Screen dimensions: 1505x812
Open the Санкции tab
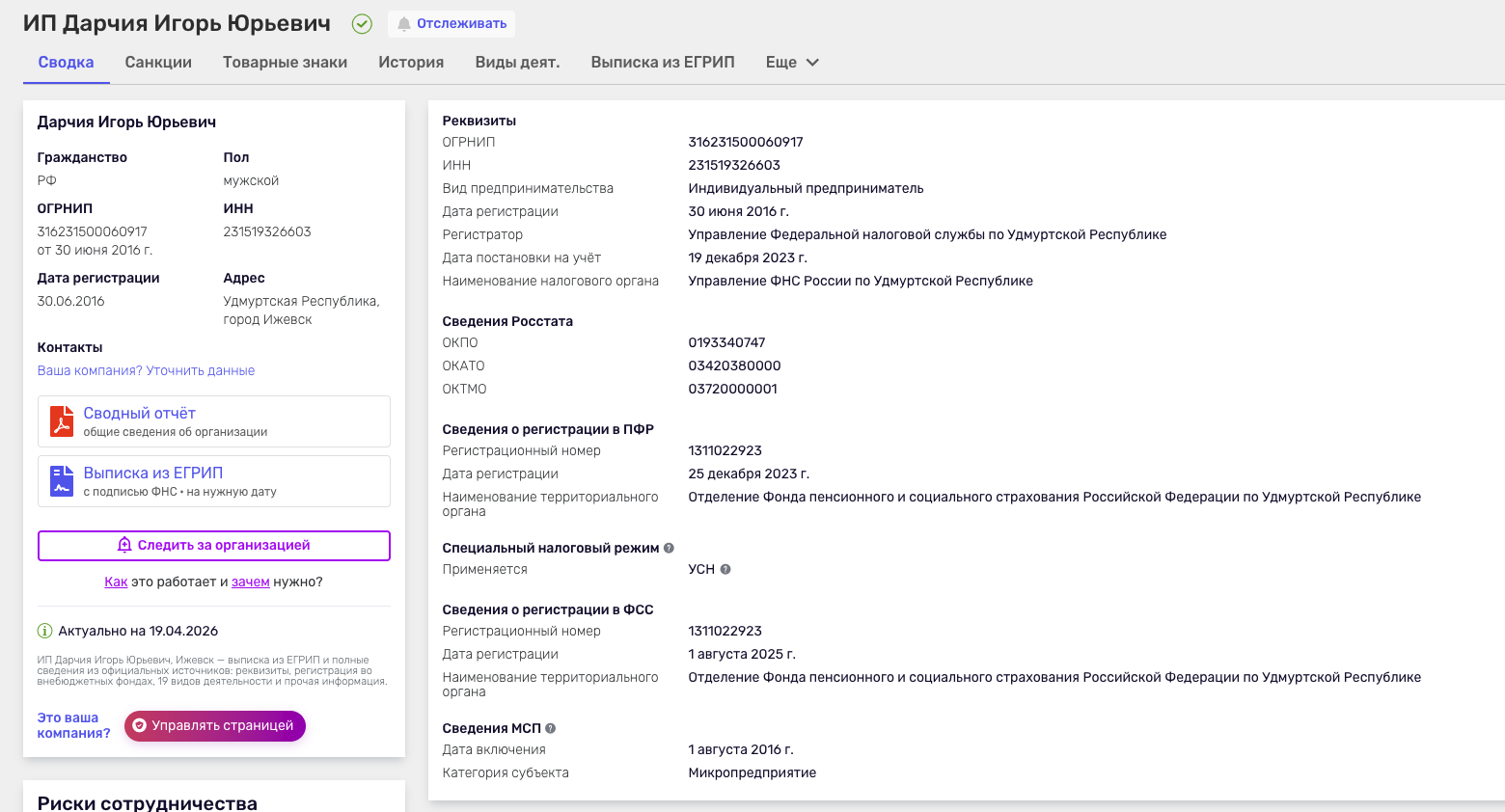tap(158, 62)
